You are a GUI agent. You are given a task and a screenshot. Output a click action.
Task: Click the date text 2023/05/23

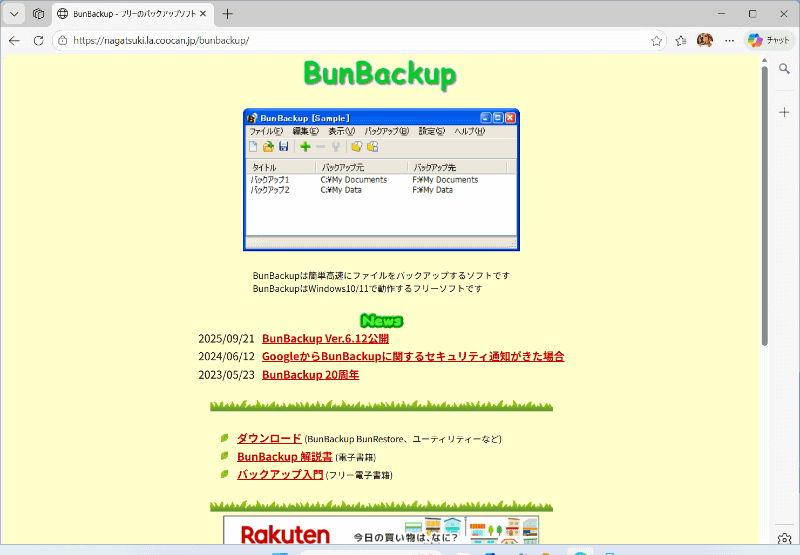pos(227,375)
